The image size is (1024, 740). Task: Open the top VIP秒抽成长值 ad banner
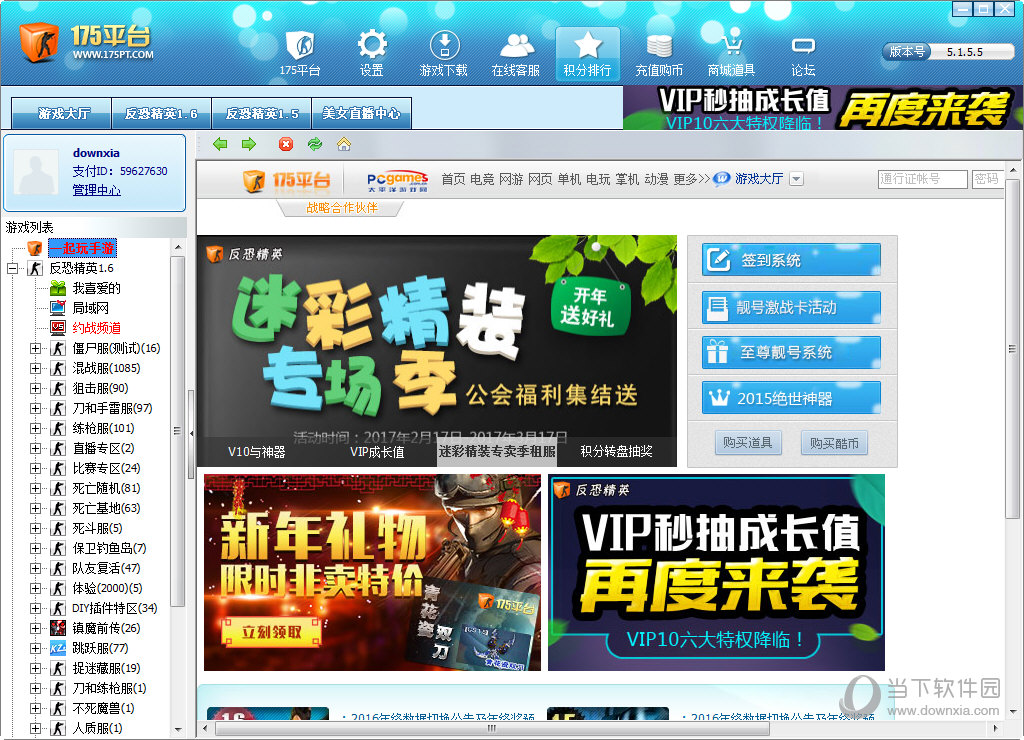coord(823,108)
